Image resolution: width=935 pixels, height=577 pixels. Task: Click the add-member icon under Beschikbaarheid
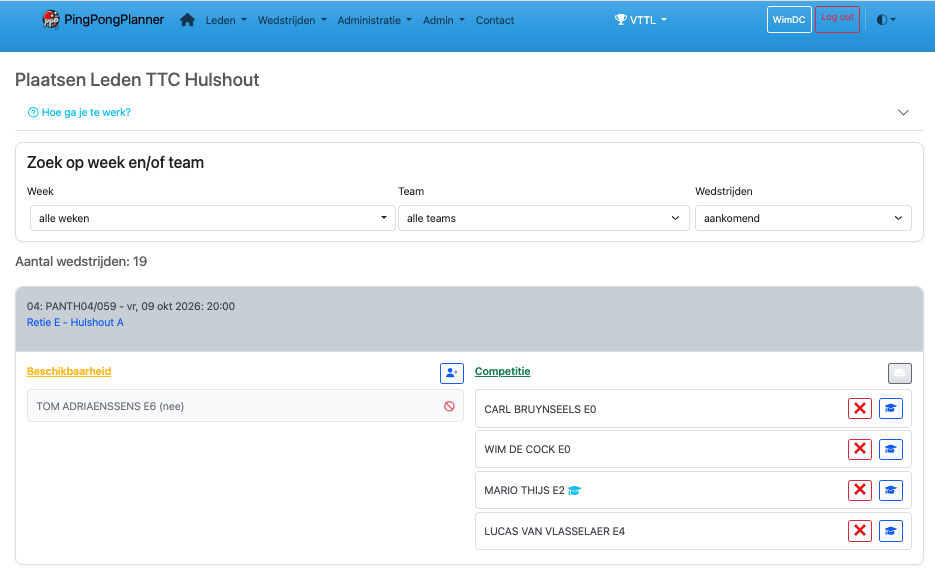[x=451, y=373]
